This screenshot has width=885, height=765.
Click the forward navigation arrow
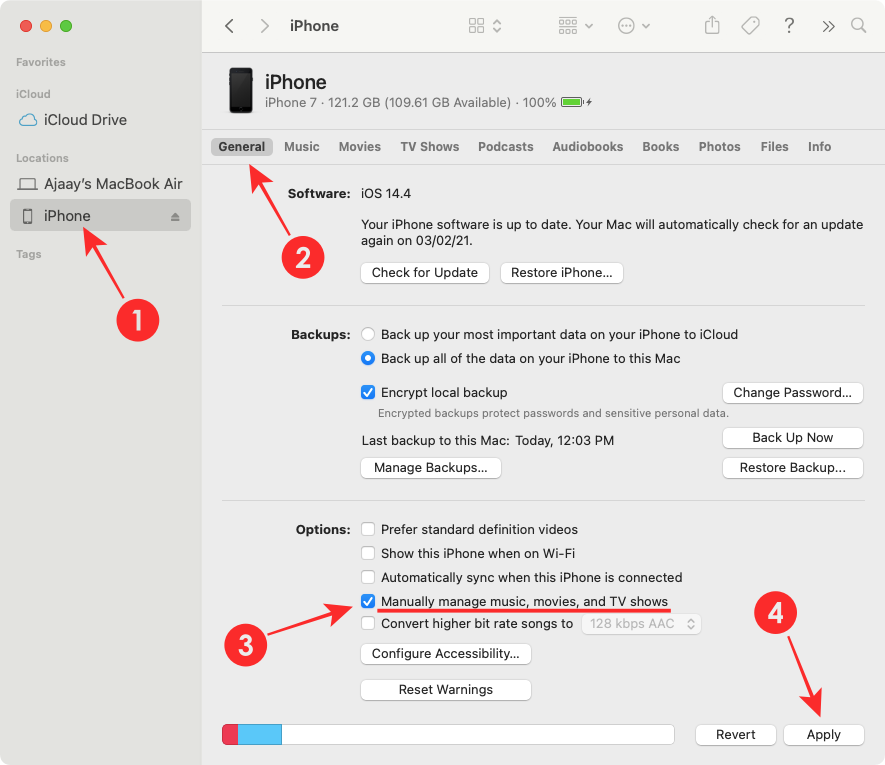click(264, 26)
